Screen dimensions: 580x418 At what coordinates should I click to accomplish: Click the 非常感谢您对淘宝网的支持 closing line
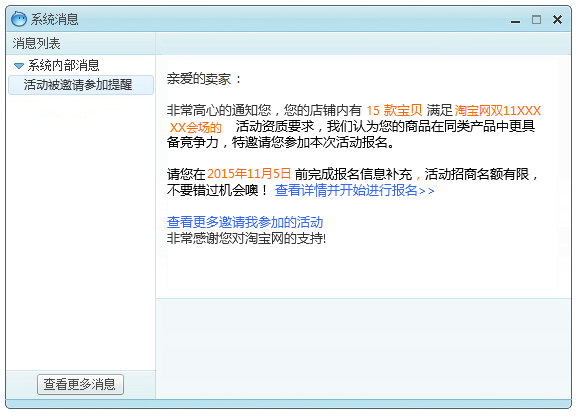click(246, 238)
